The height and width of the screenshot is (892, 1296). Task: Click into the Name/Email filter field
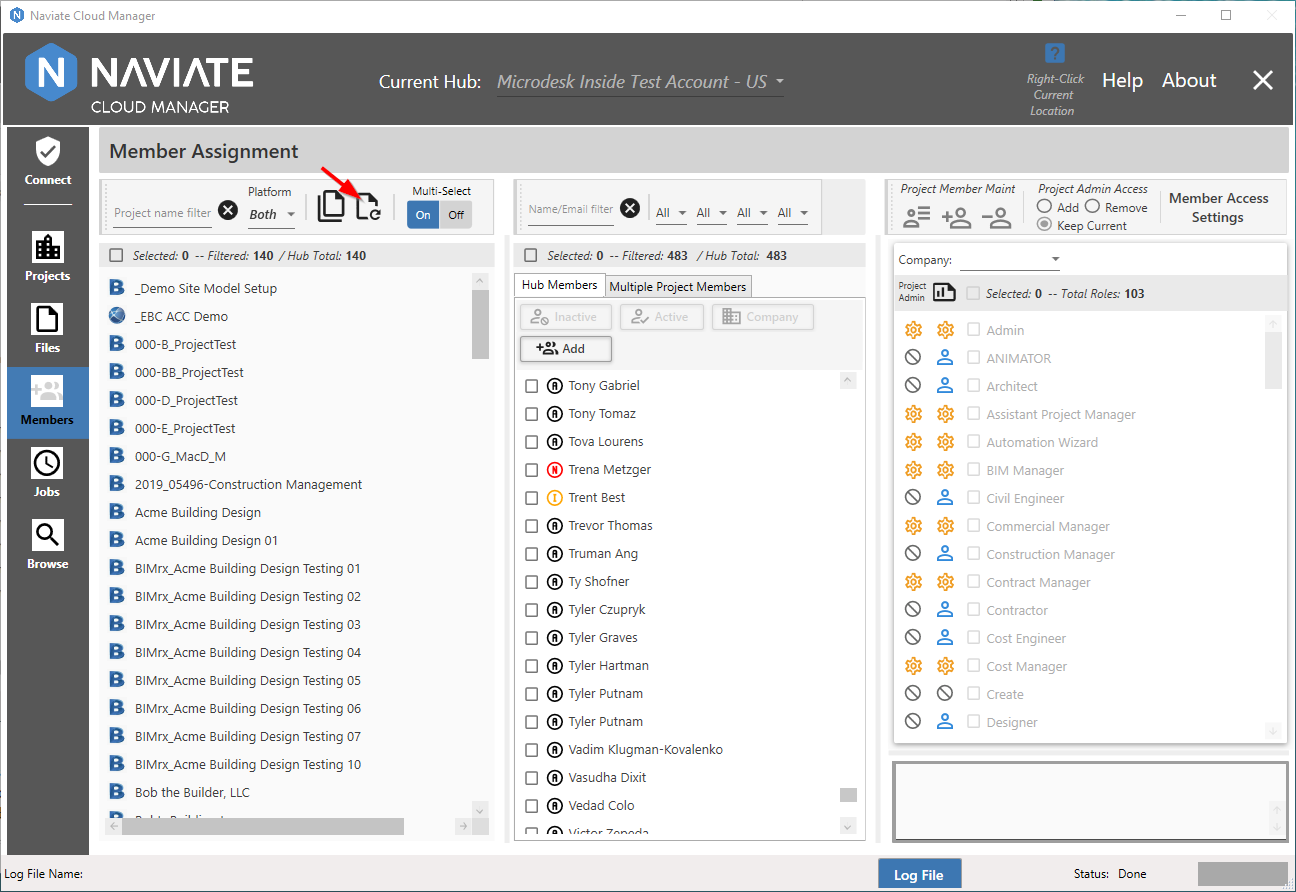click(x=571, y=210)
